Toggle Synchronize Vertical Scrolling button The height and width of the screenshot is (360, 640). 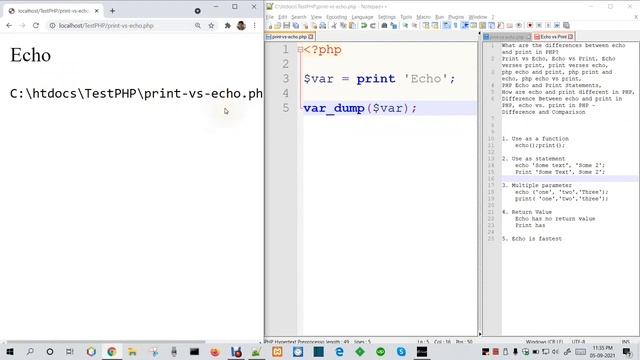(x=426, y=25)
